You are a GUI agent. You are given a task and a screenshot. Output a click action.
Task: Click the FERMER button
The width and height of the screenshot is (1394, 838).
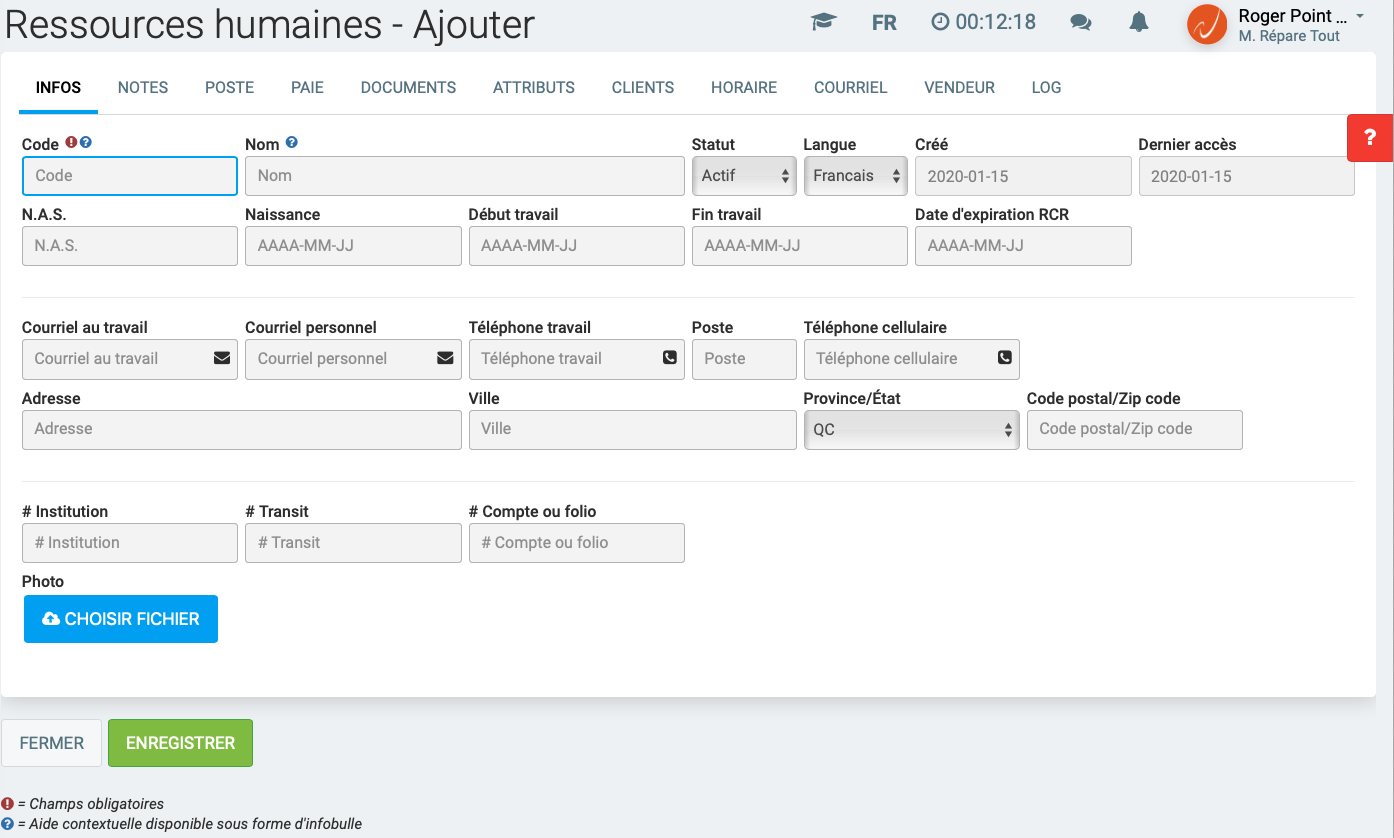tap(52, 743)
